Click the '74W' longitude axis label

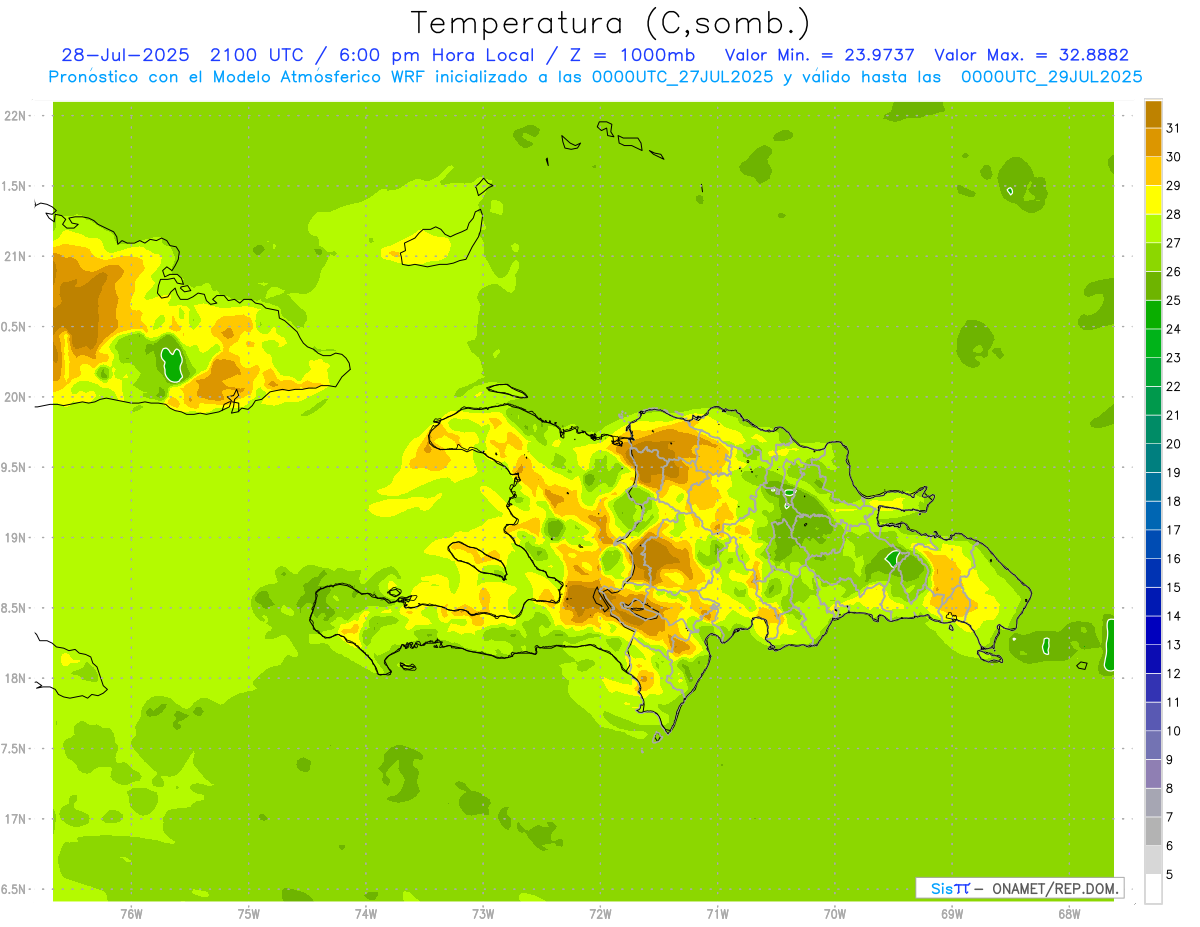pyautogui.click(x=365, y=914)
